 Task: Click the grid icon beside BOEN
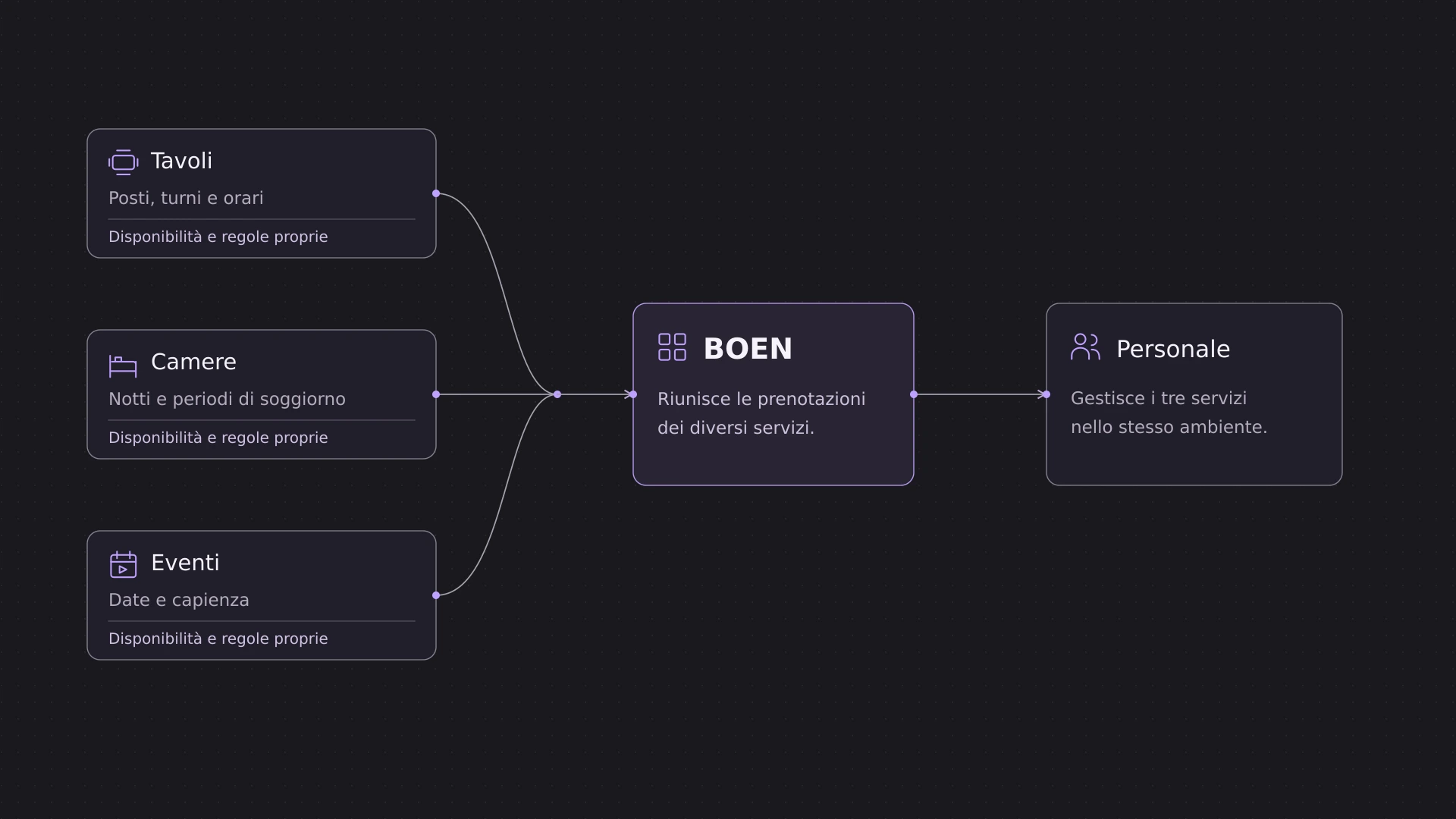click(x=672, y=347)
